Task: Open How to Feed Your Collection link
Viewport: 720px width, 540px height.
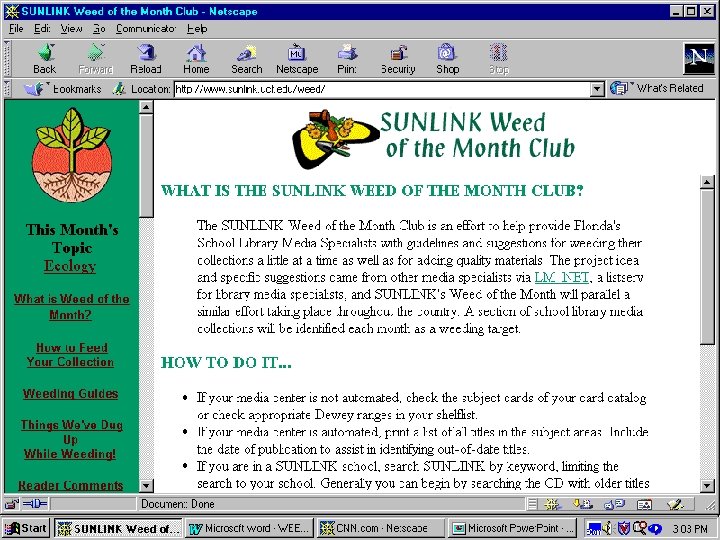Action: point(70,354)
